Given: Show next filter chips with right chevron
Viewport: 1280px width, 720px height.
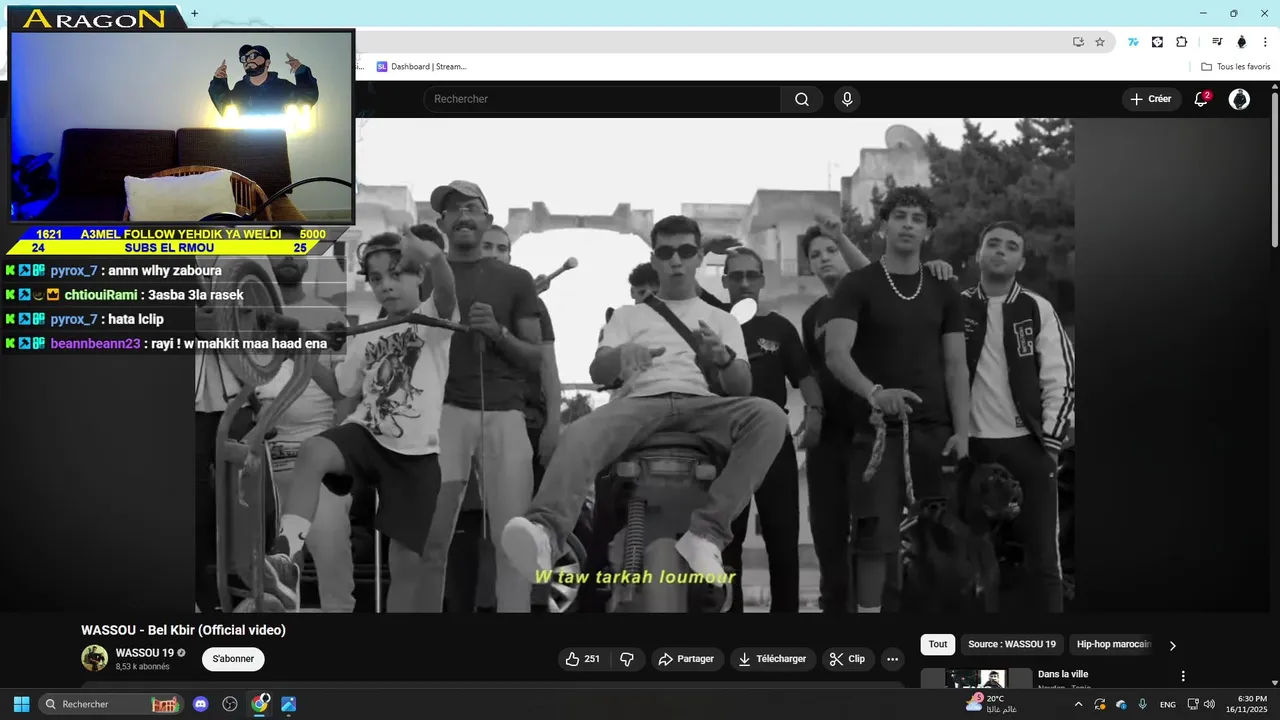Looking at the screenshot, I should point(1173,646).
